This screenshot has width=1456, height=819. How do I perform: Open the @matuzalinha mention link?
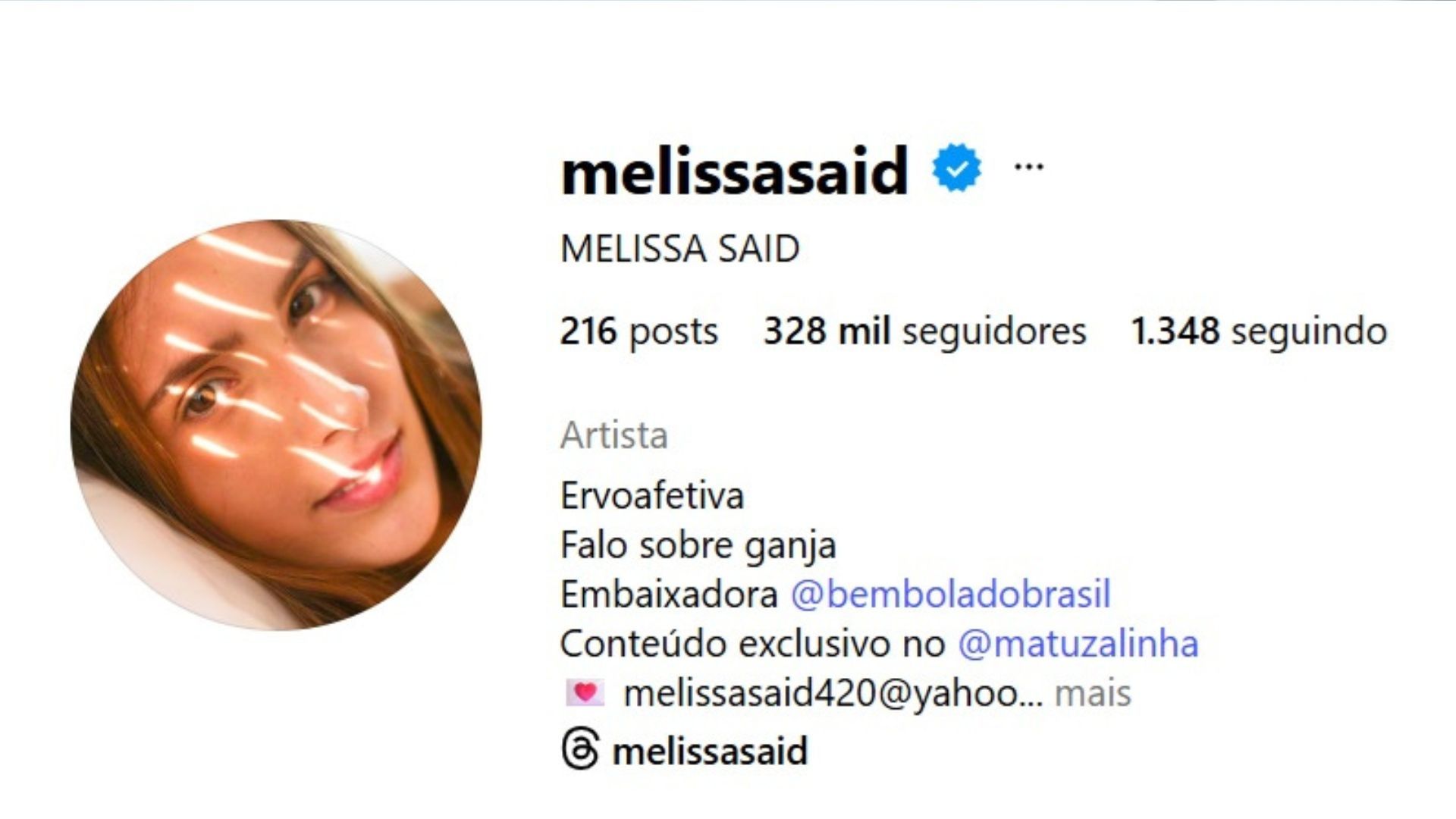coord(1078,644)
